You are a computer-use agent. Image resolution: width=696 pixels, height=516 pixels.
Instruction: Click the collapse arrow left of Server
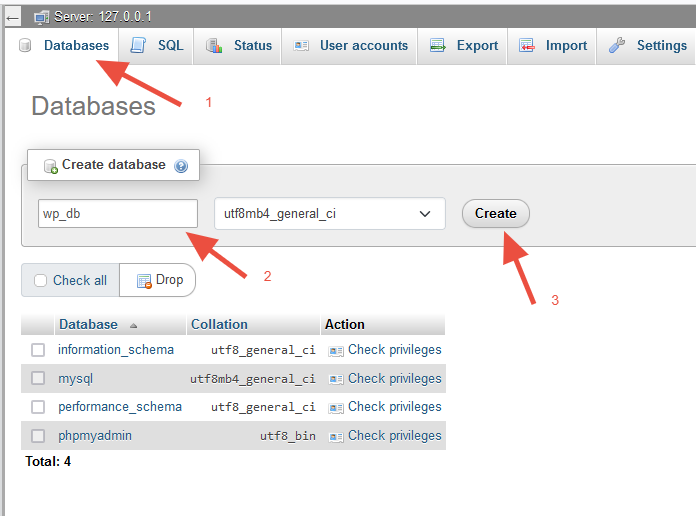(x=13, y=17)
